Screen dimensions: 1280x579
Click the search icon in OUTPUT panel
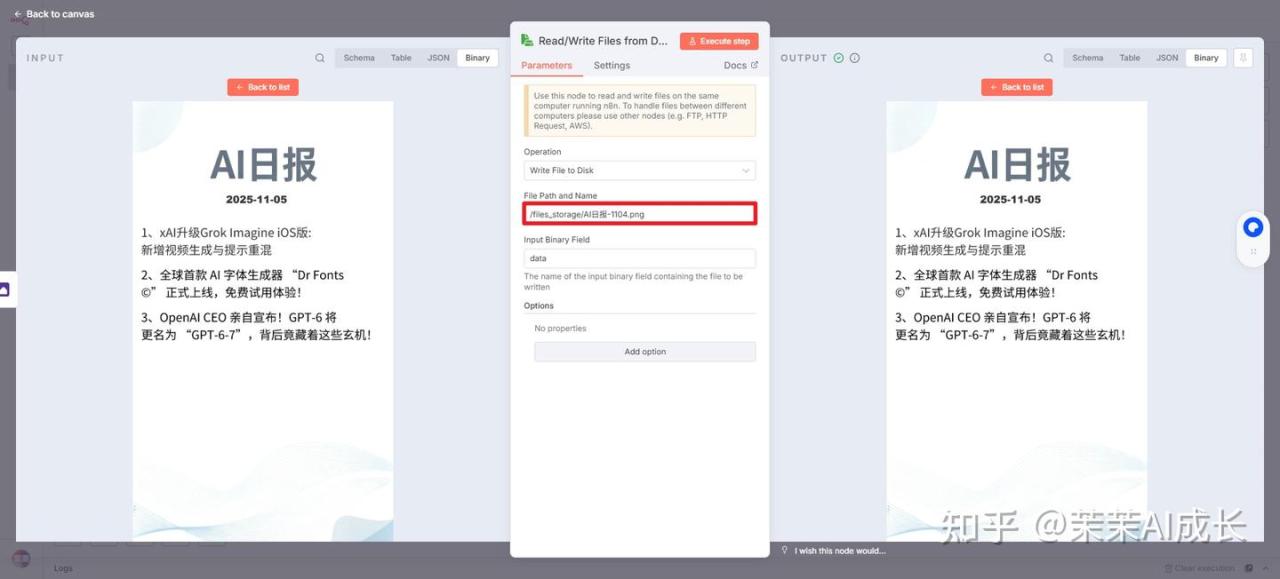(1048, 58)
